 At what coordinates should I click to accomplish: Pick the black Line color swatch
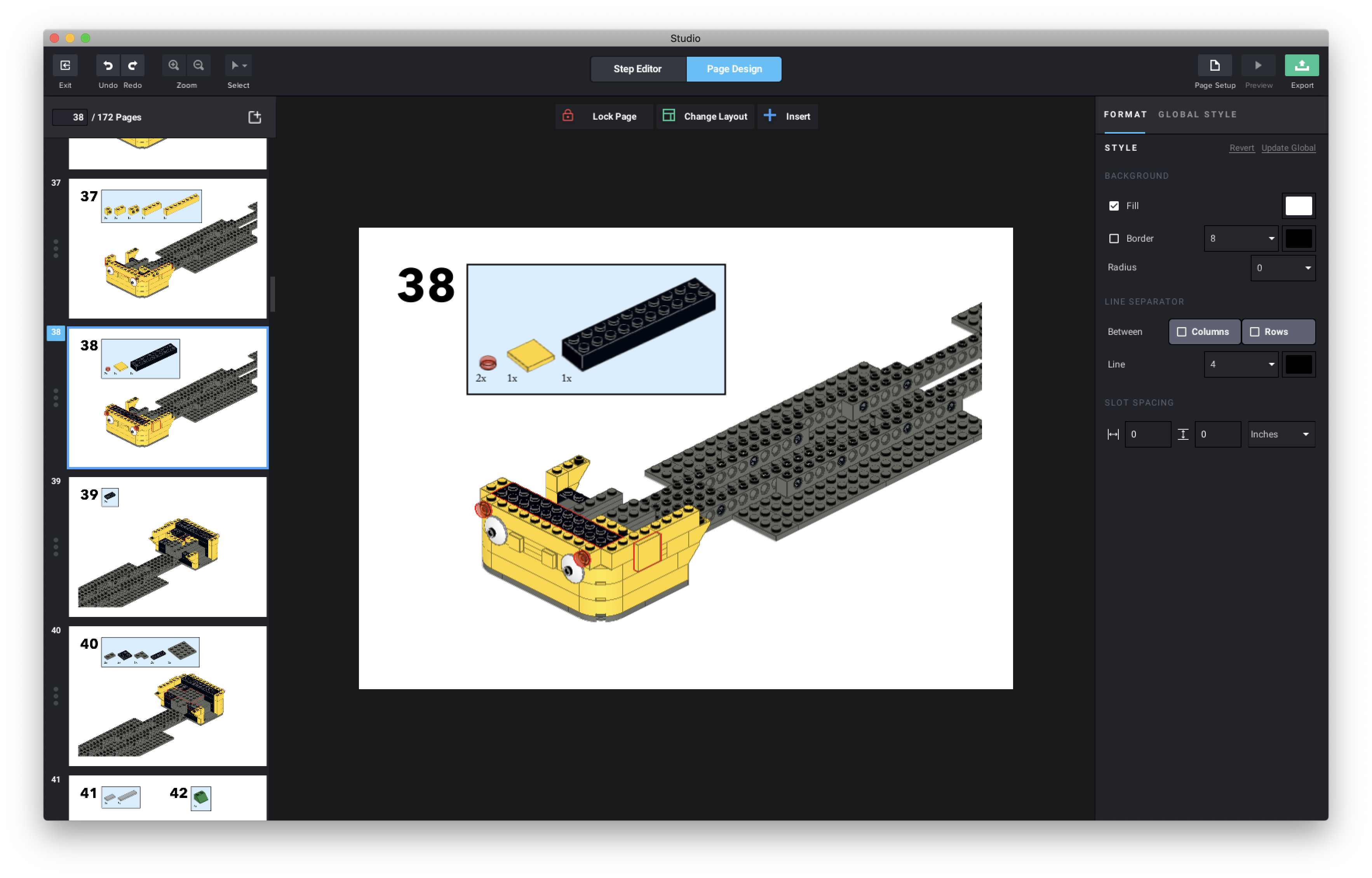coord(1299,364)
